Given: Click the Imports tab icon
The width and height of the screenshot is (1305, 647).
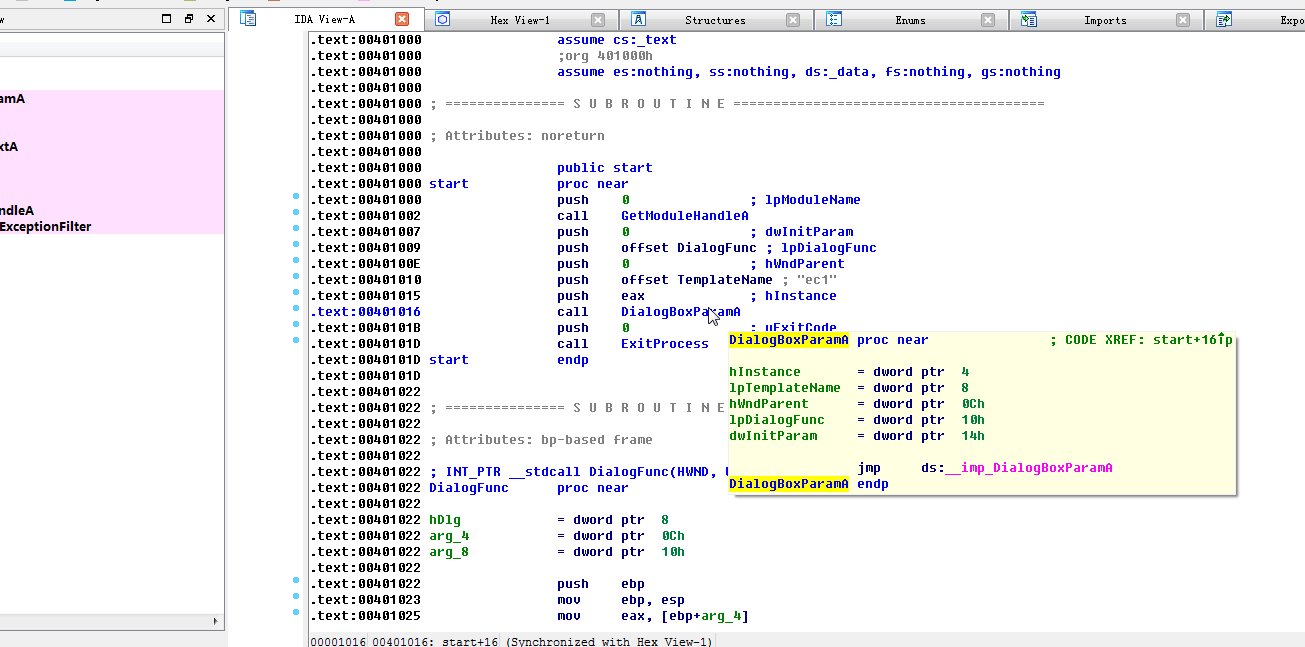Looking at the screenshot, I should 1028,19.
